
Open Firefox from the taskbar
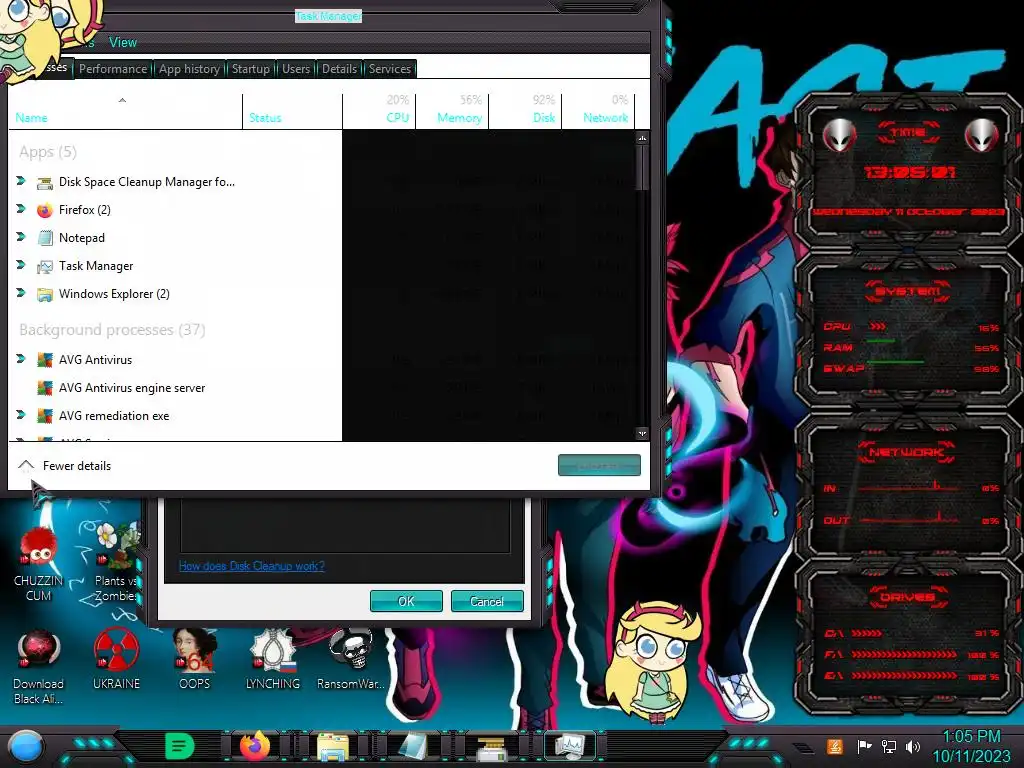click(255, 746)
